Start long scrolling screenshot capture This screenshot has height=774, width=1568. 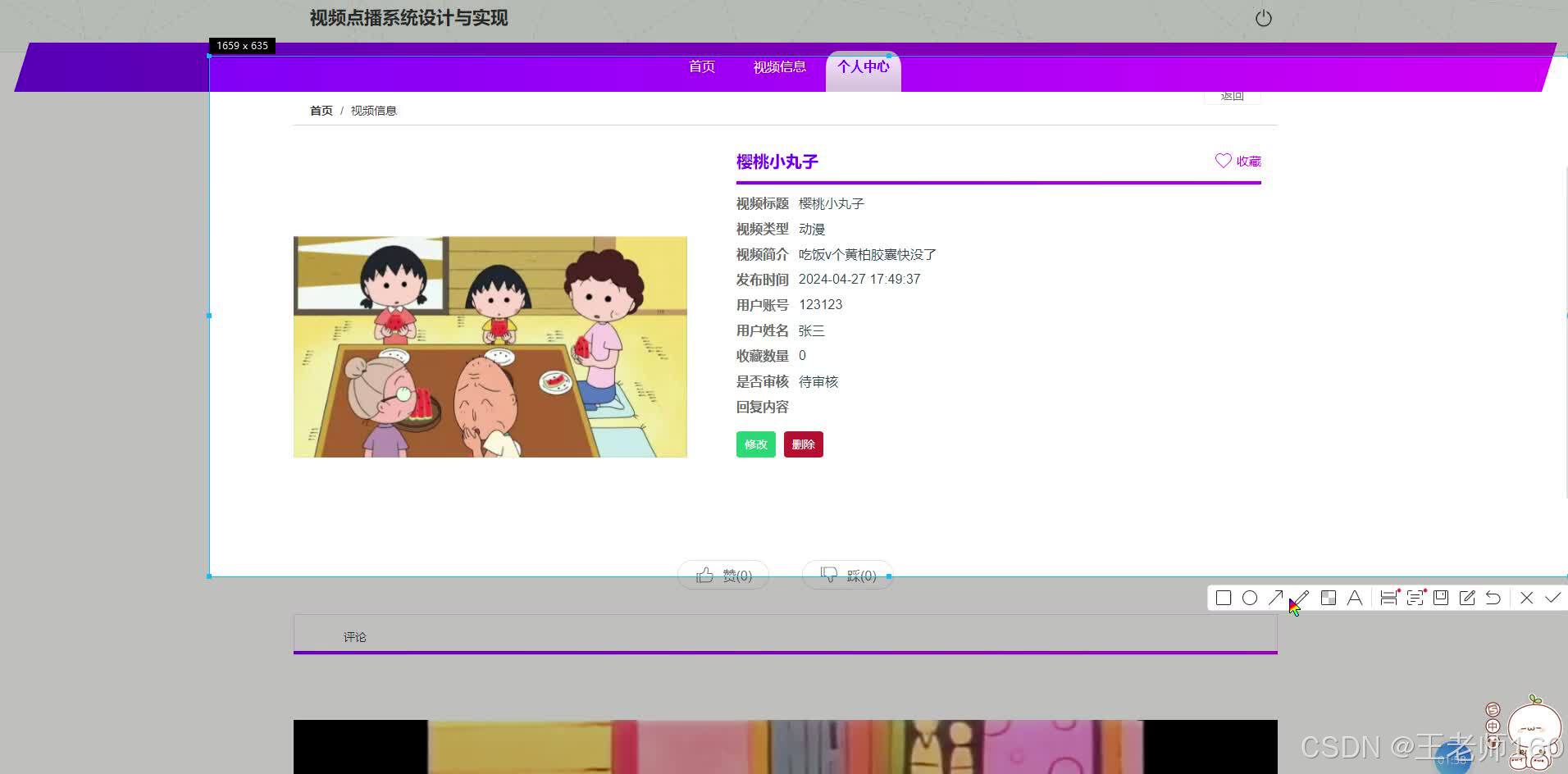[x=1388, y=598]
